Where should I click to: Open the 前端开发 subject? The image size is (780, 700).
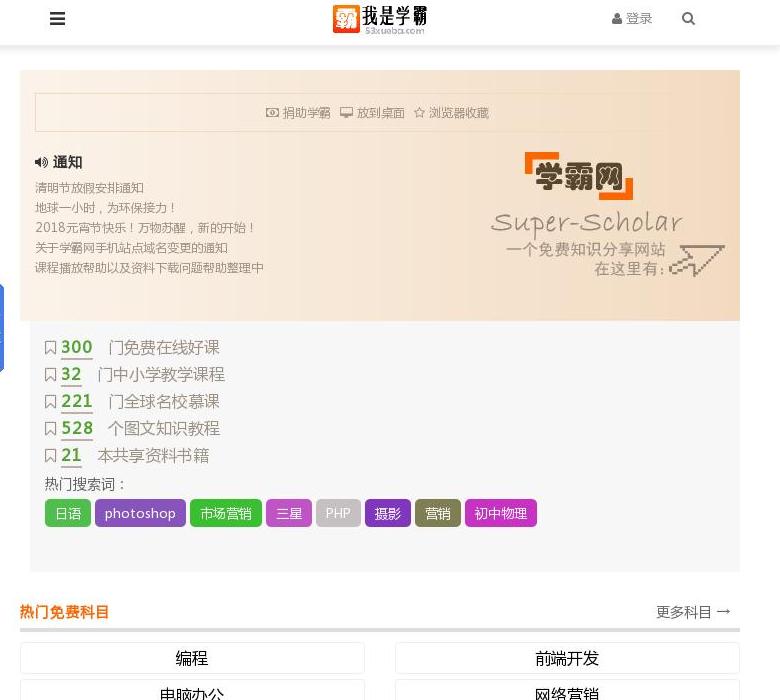(567, 658)
